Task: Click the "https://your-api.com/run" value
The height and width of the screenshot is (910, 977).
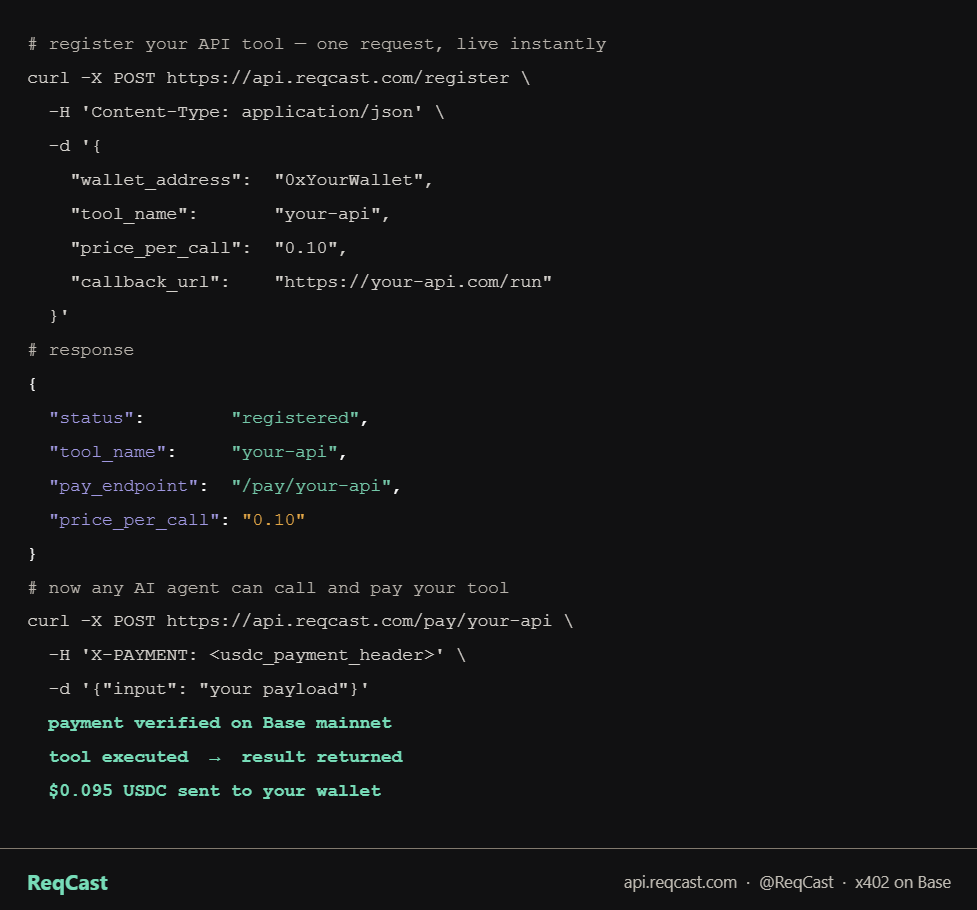Action: coord(413,282)
